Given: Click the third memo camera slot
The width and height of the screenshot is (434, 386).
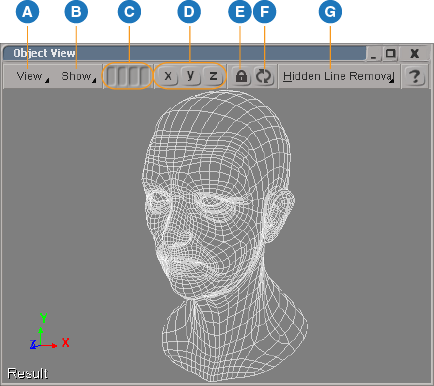Looking at the screenshot, I should point(133,76).
